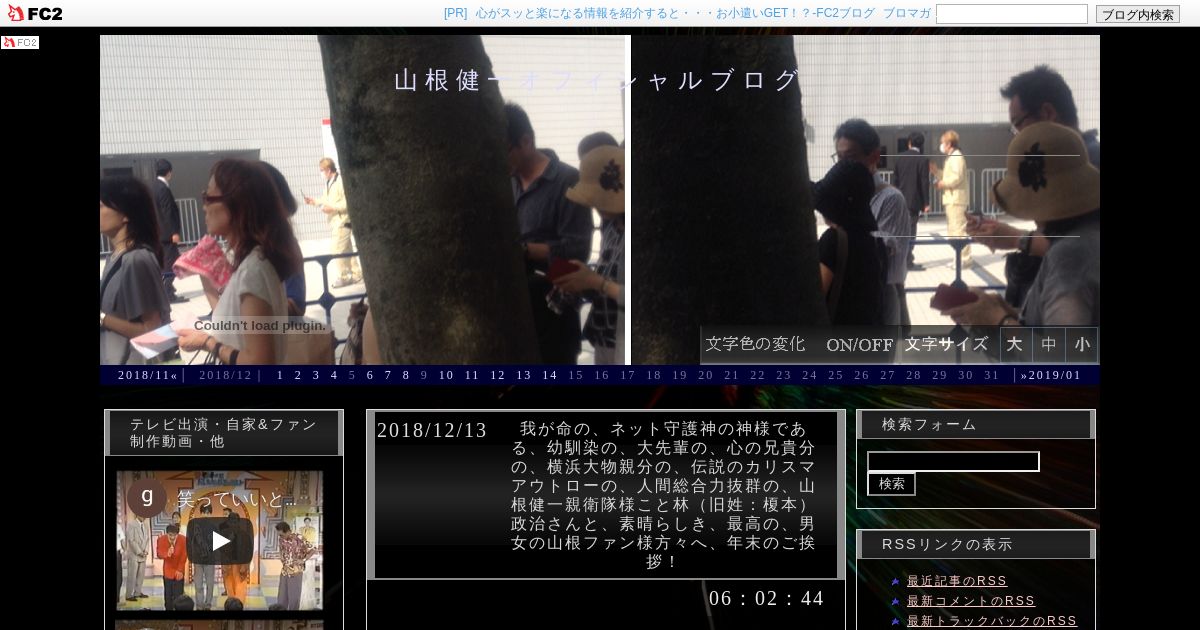Image resolution: width=1200 pixels, height=630 pixels.
Task: Open calendar day 3
Action: (x=316, y=375)
